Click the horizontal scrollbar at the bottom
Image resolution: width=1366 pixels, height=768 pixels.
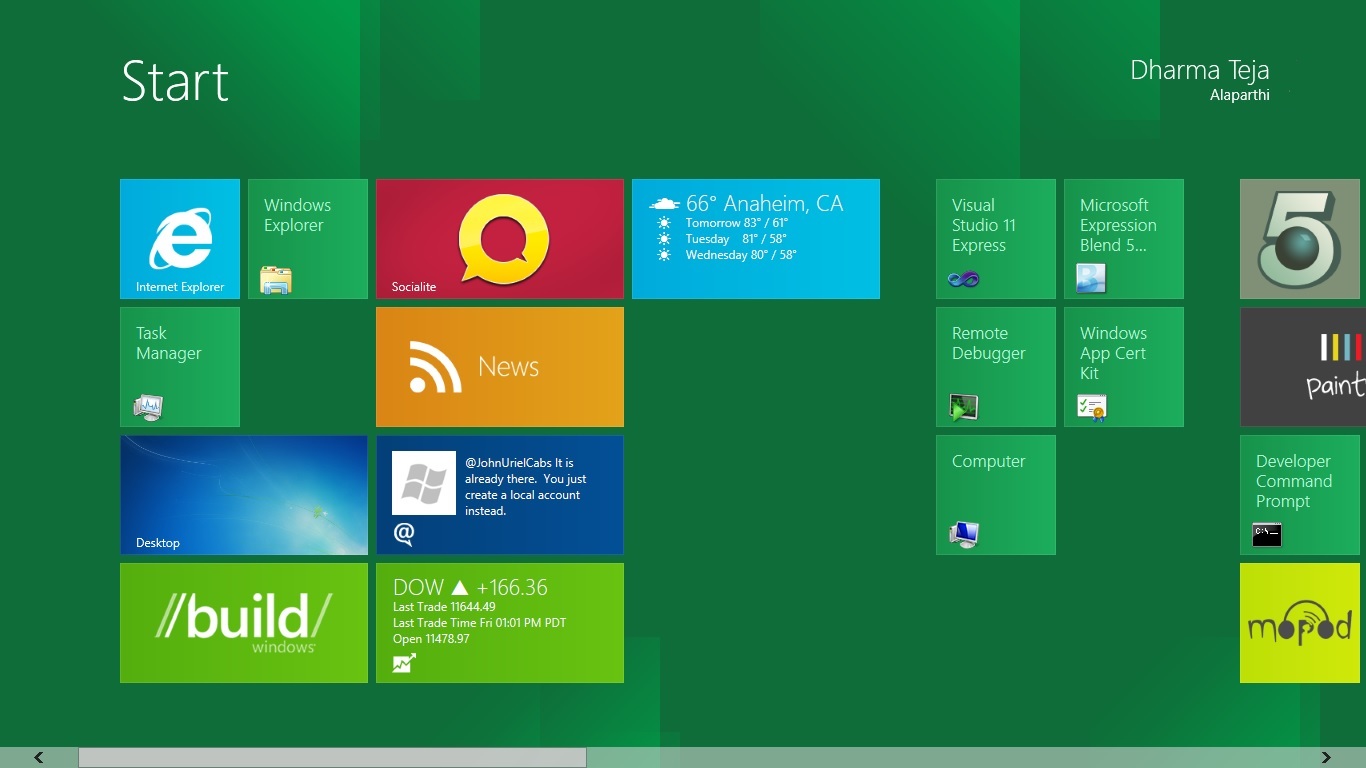(x=335, y=757)
